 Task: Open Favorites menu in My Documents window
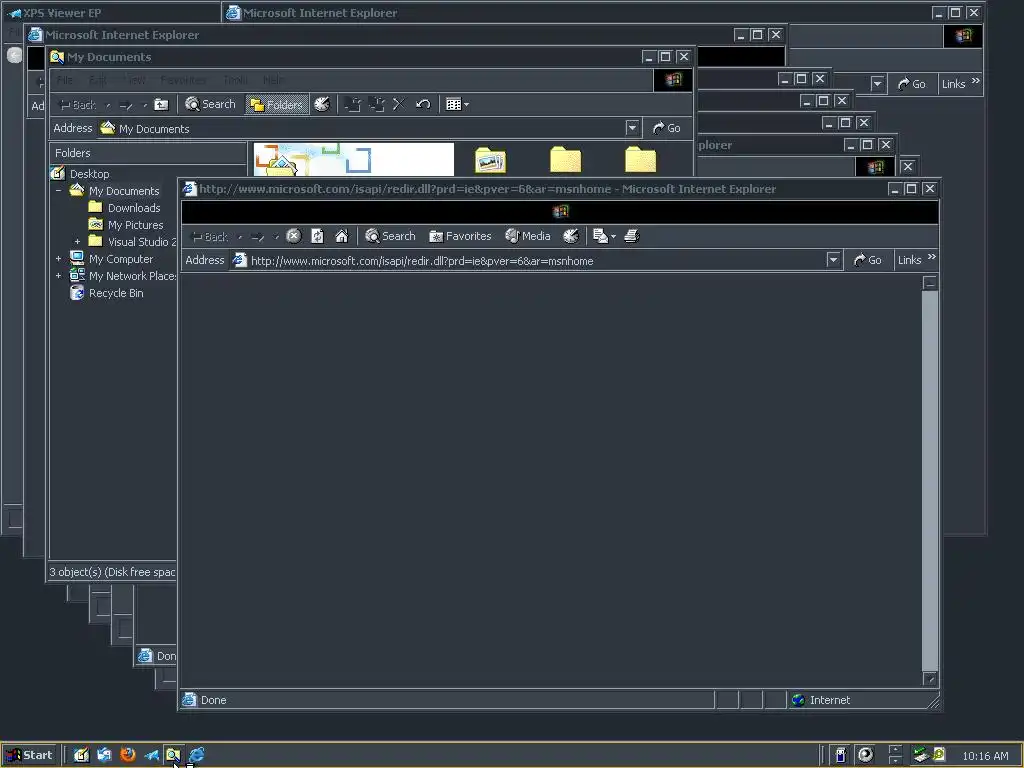[183, 80]
